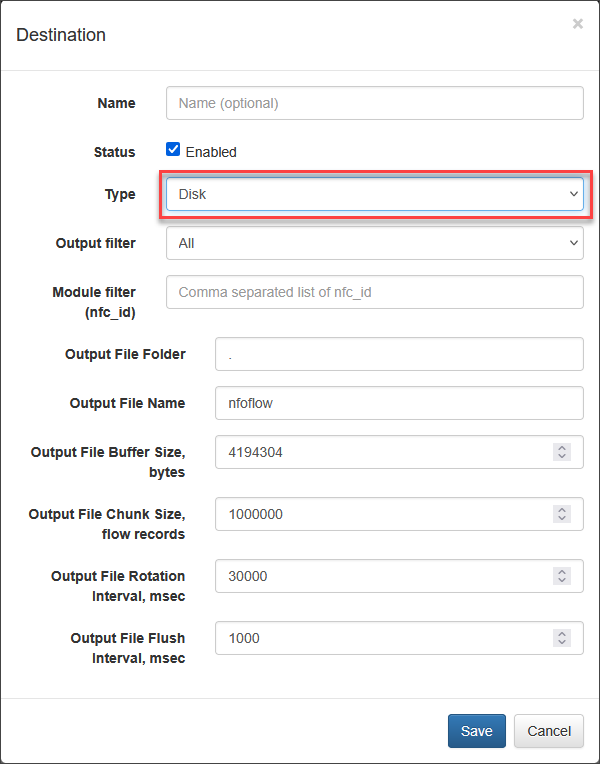The image size is (600, 764).
Task: Uncheck the Enabled status checkbox
Action: pyautogui.click(x=173, y=149)
